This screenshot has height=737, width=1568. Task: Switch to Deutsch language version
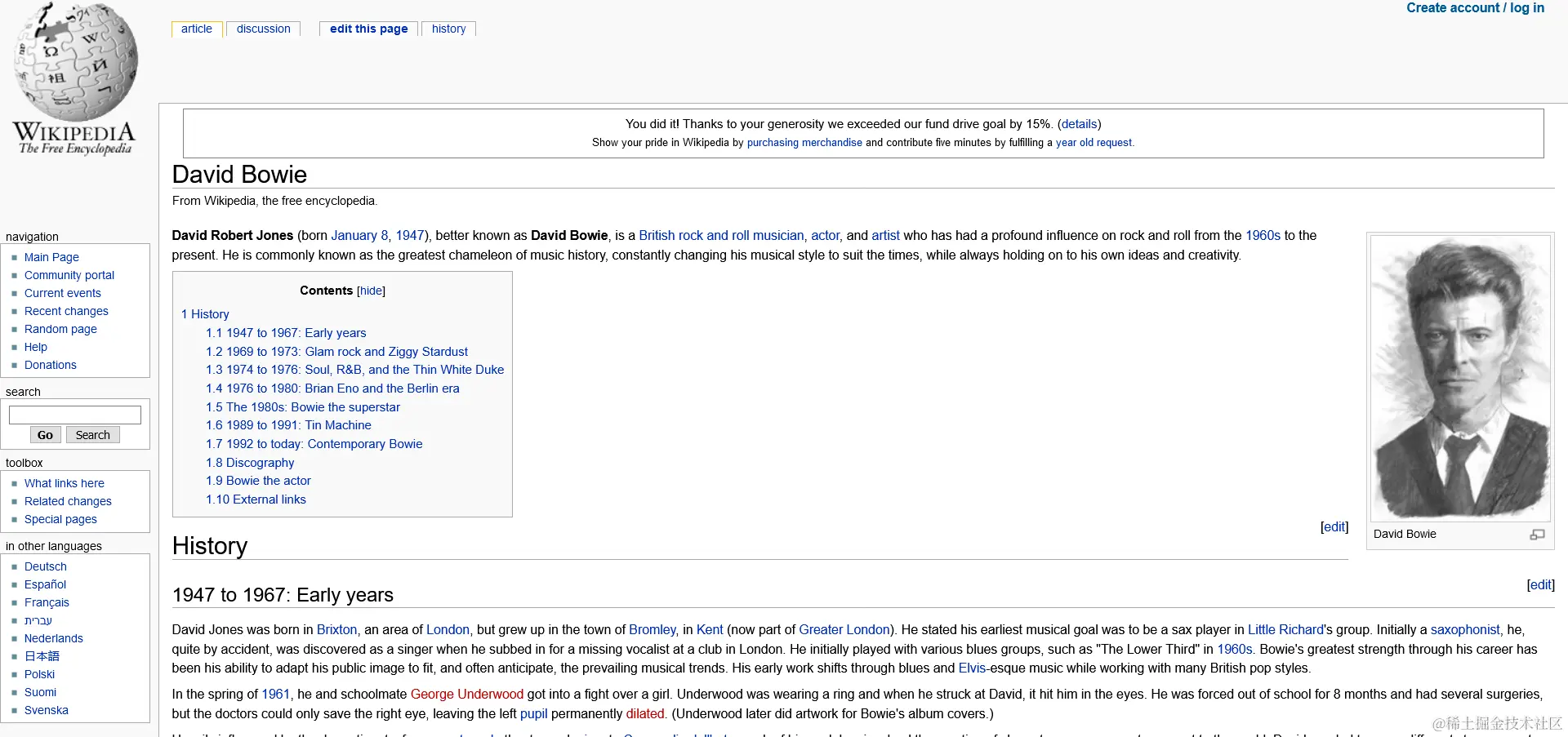click(x=46, y=566)
